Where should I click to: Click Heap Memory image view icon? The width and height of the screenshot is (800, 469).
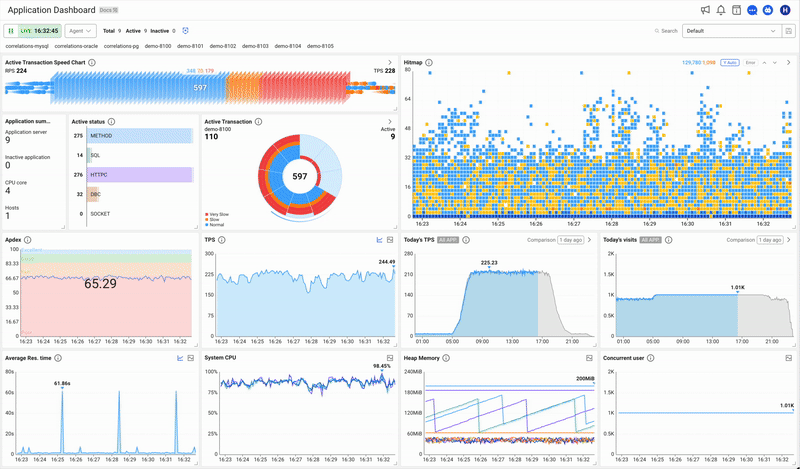pyautogui.click(x=589, y=358)
